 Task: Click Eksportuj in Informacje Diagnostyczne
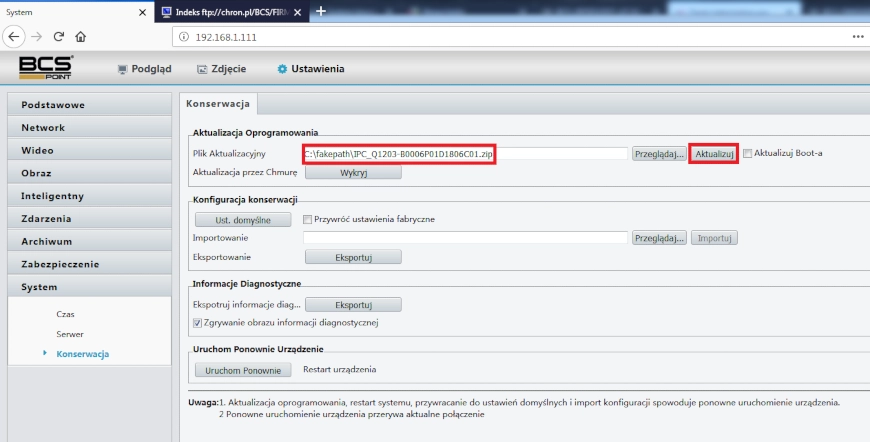353,304
